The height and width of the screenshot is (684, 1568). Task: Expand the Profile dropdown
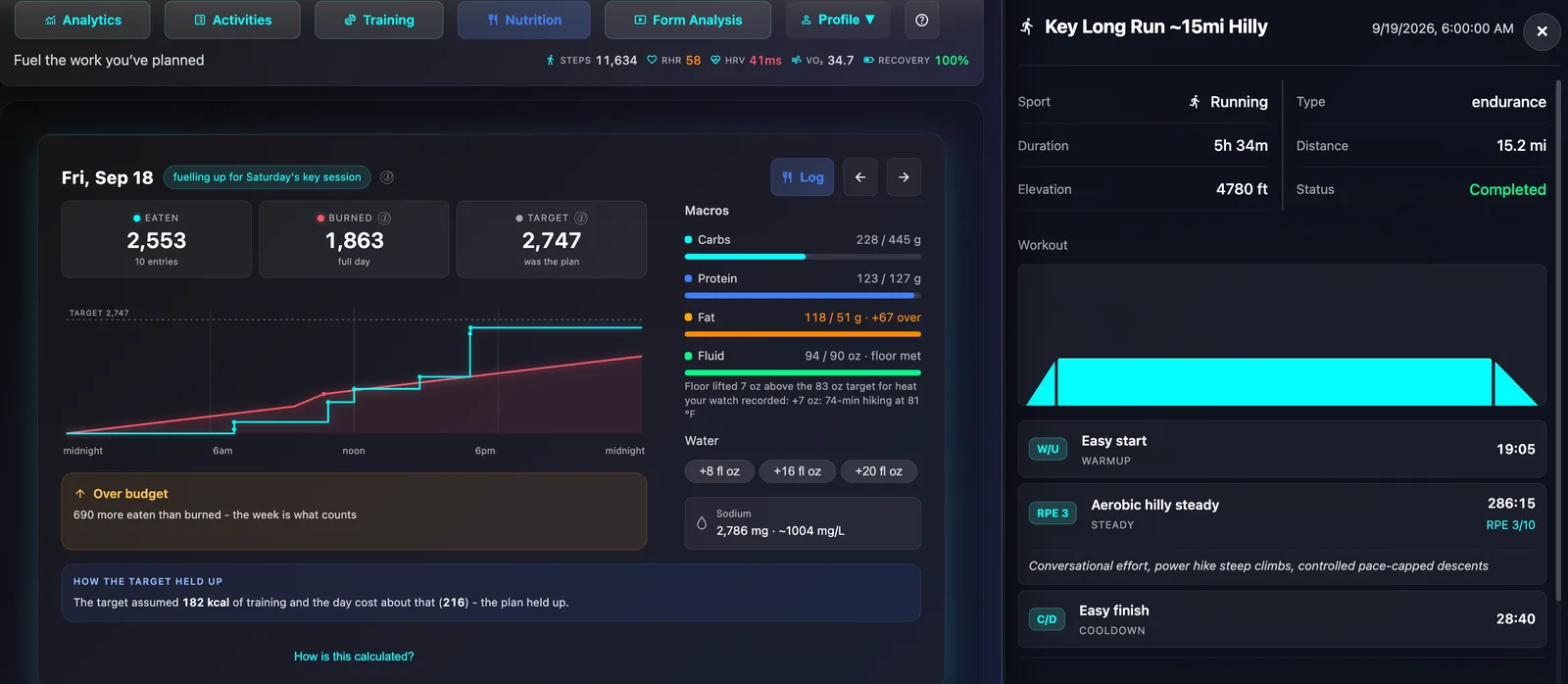(x=838, y=20)
